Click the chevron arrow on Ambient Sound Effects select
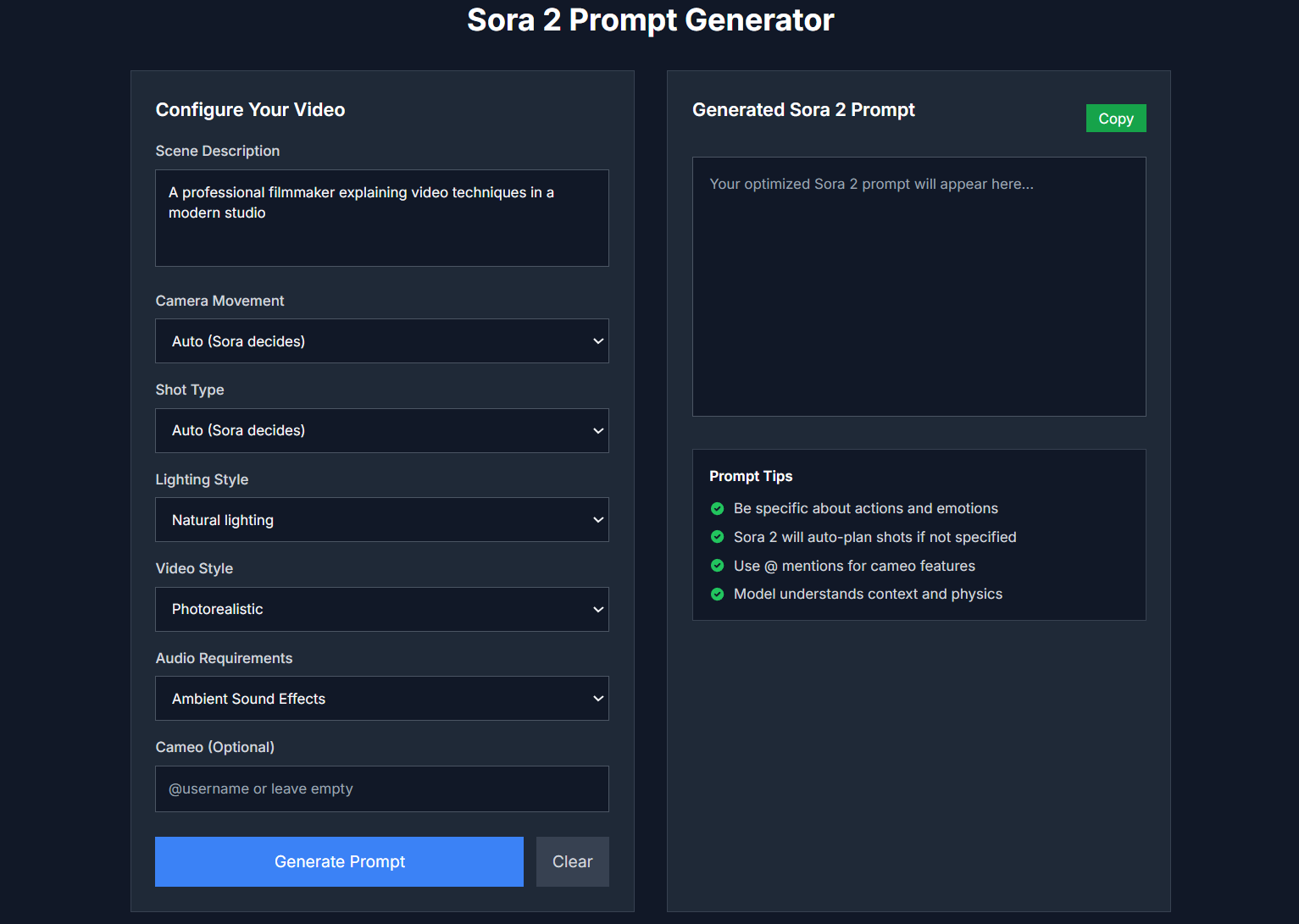Screen dimensions: 1299x924 [x=598, y=699]
